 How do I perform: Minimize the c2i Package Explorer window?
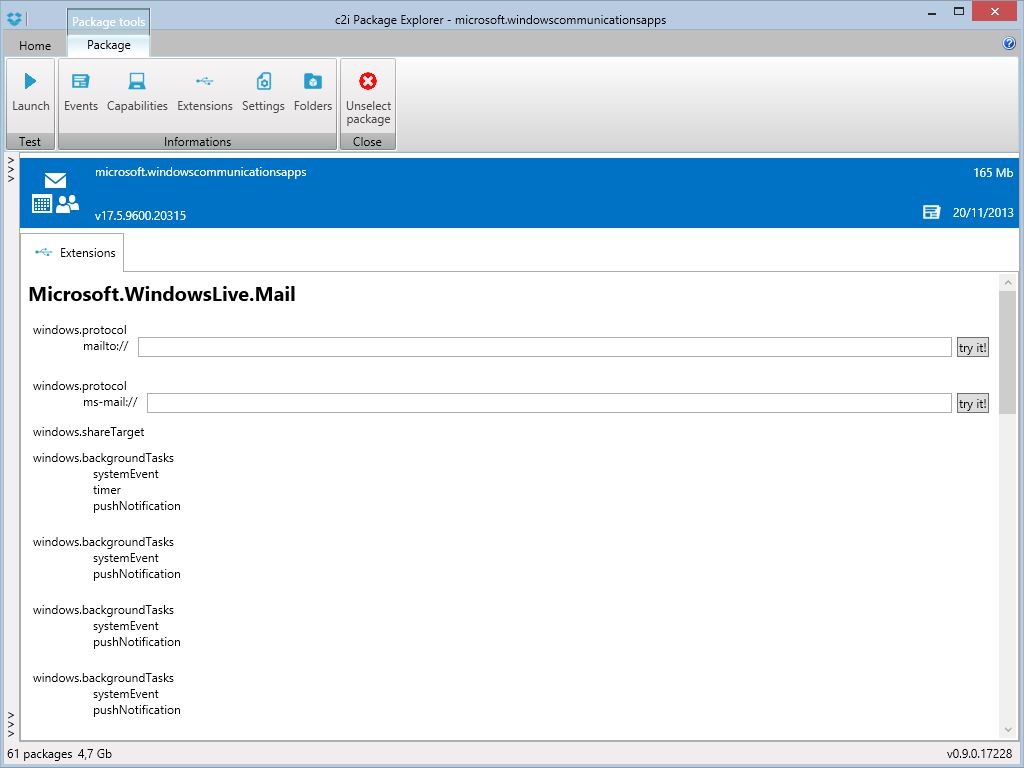(933, 12)
